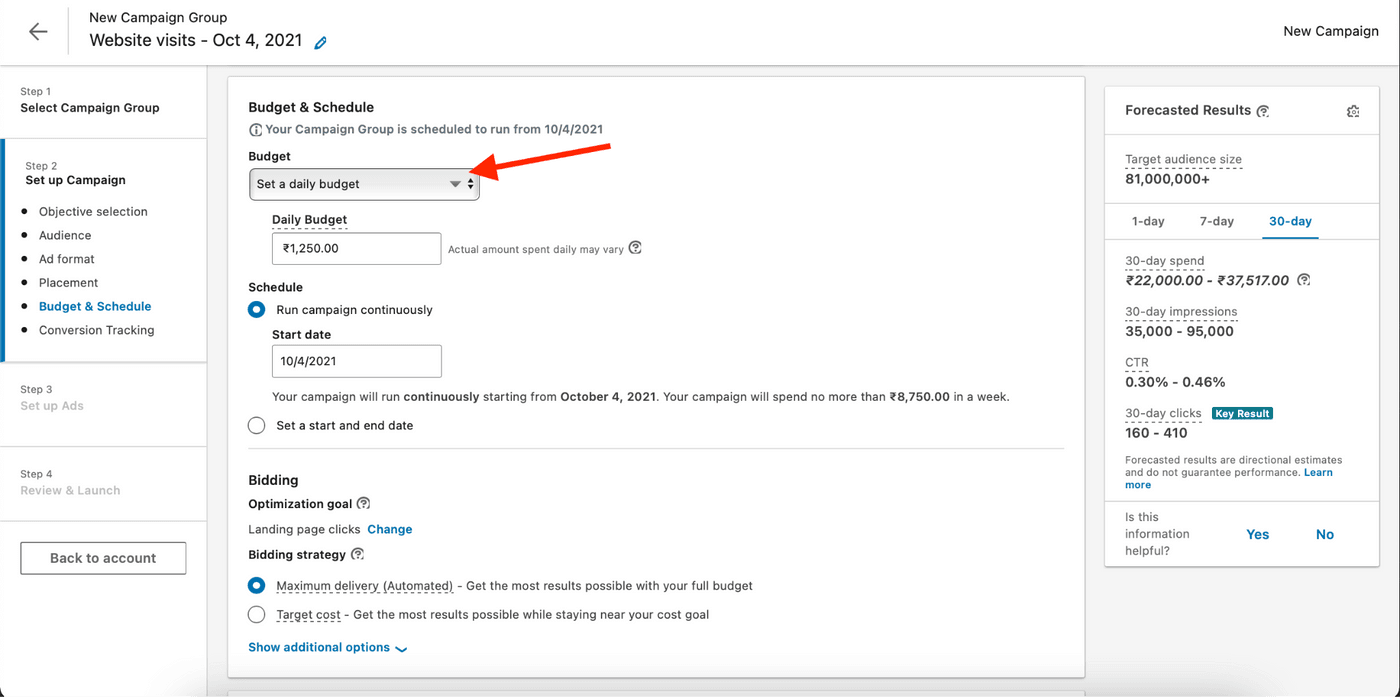
Task: Switch to the 7-day forecast tab
Action: click(1217, 221)
